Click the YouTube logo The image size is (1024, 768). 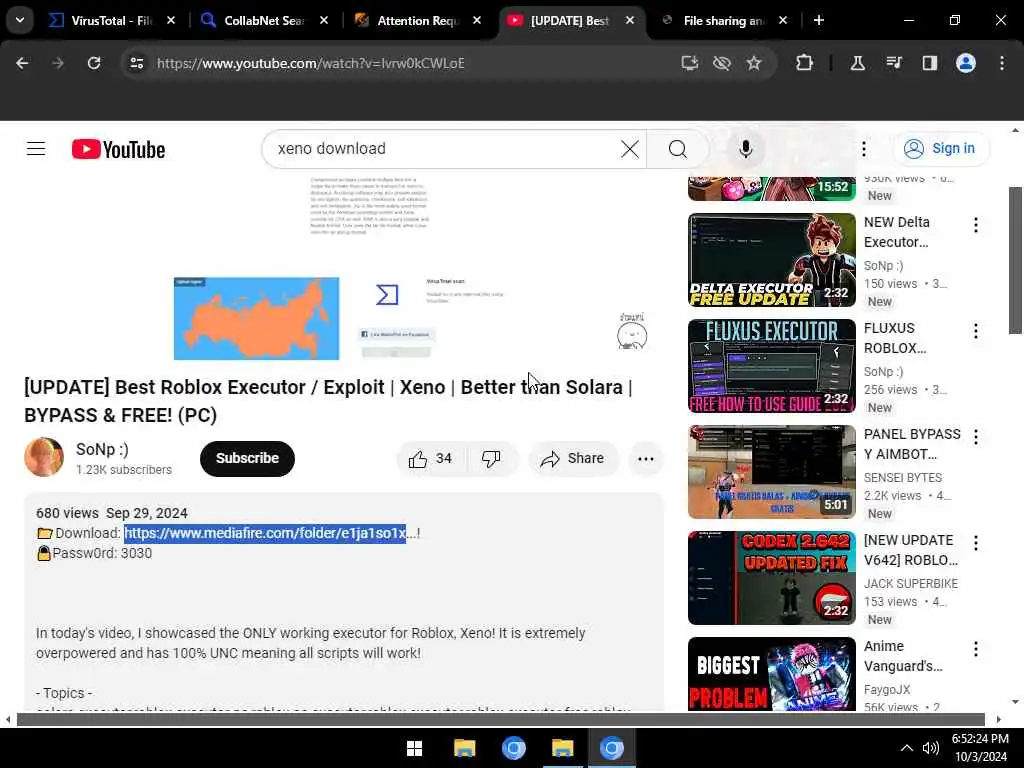pos(118,150)
